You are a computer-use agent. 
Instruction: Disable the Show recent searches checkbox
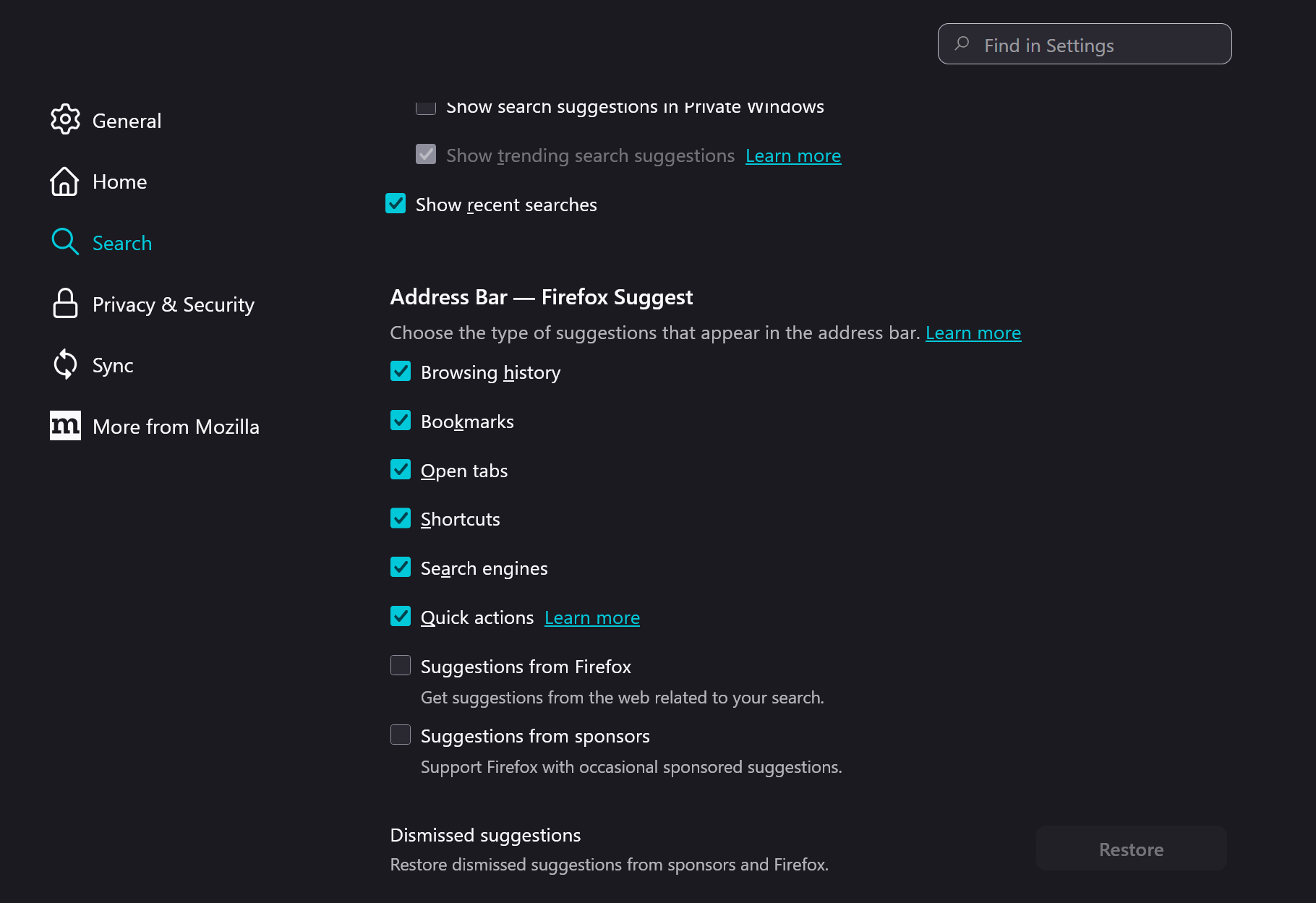396,204
